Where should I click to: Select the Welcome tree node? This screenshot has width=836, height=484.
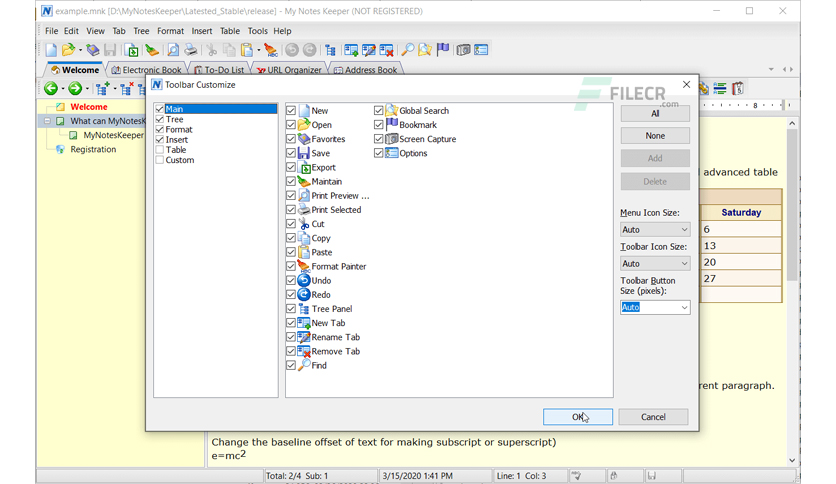point(89,107)
